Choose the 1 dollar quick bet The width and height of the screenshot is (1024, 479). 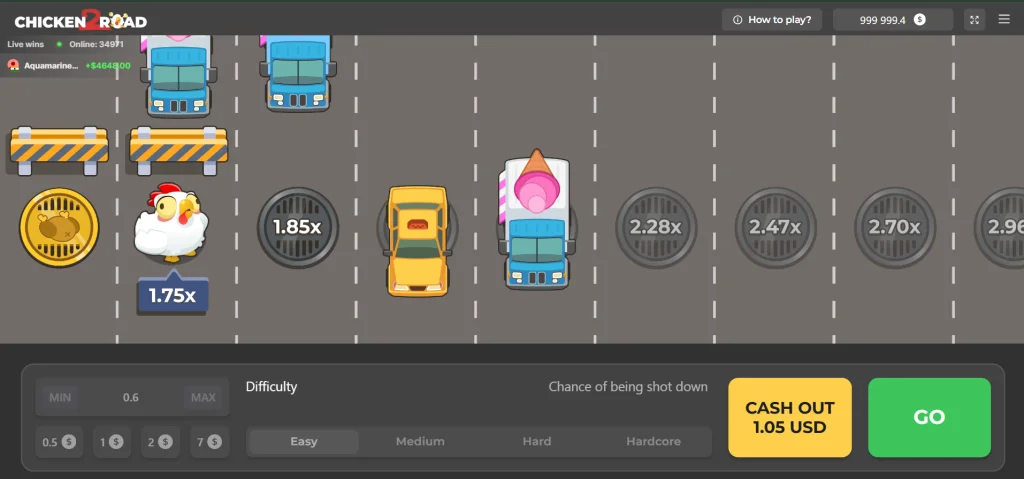pyautogui.click(x=112, y=442)
